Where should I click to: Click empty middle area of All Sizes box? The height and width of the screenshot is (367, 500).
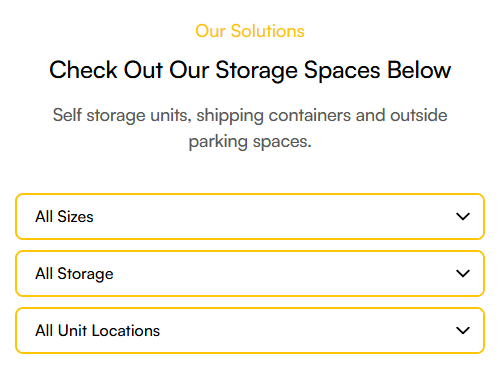267,217
